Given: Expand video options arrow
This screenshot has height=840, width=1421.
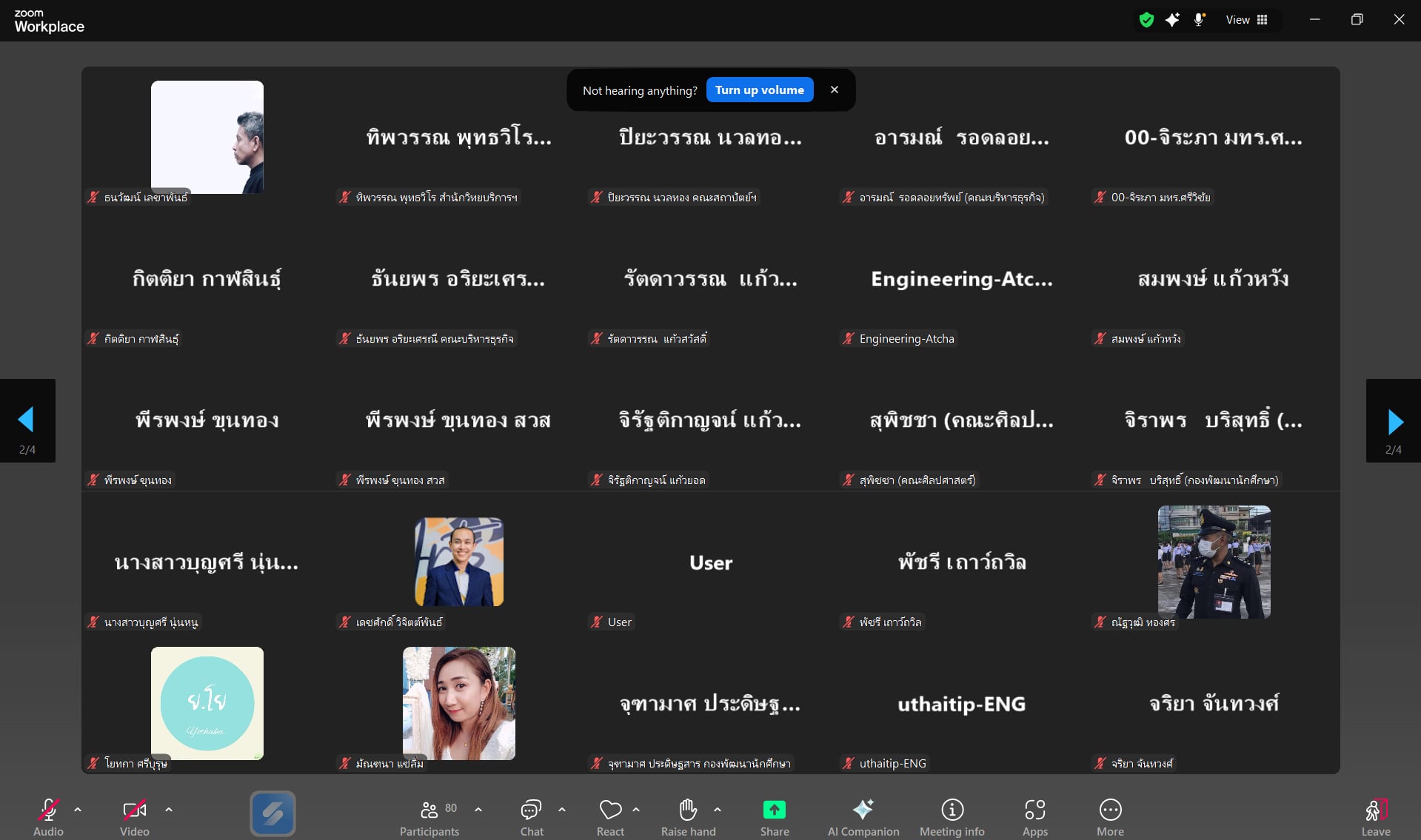Looking at the screenshot, I should 169,810.
